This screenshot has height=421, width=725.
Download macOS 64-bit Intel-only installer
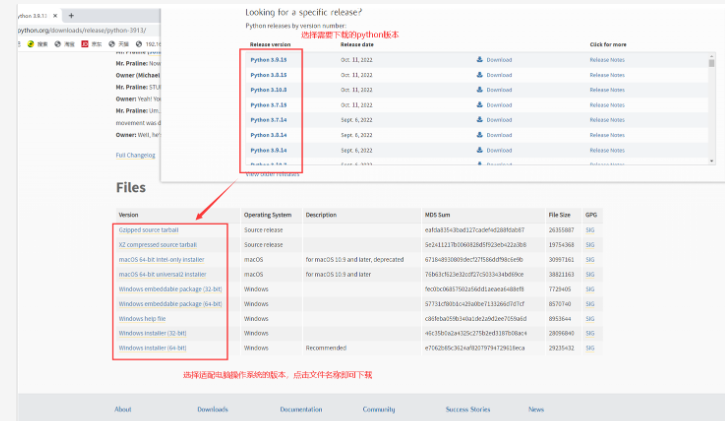click(161, 259)
